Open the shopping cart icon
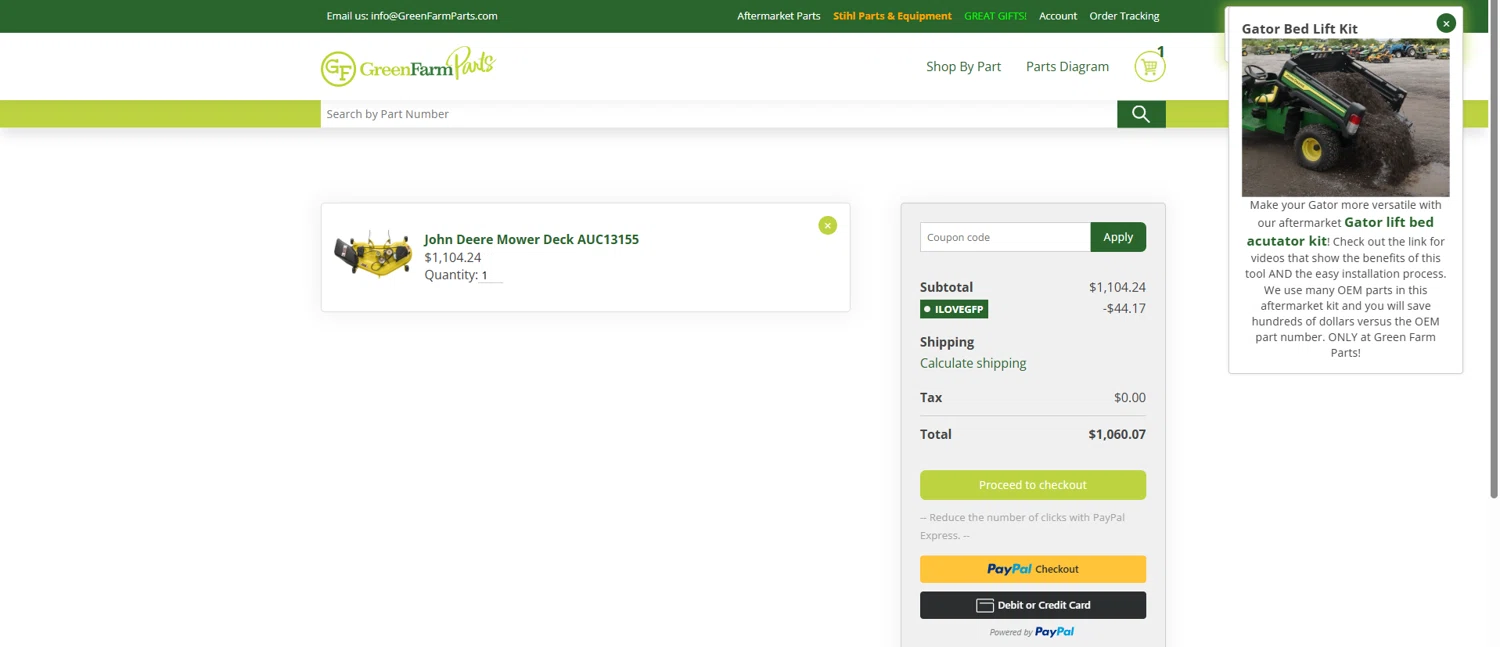 pyautogui.click(x=1149, y=67)
